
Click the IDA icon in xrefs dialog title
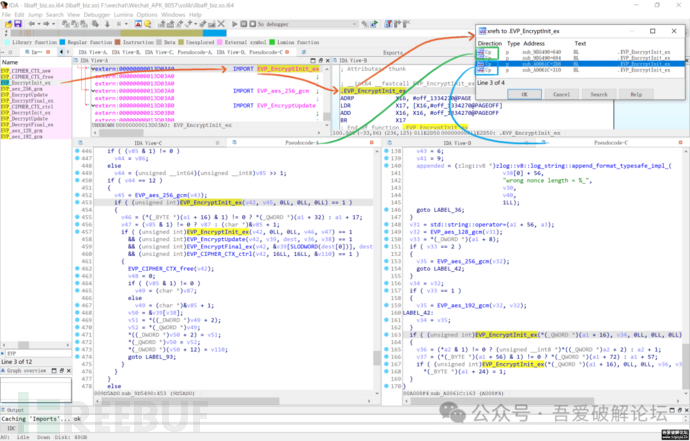pos(482,31)
